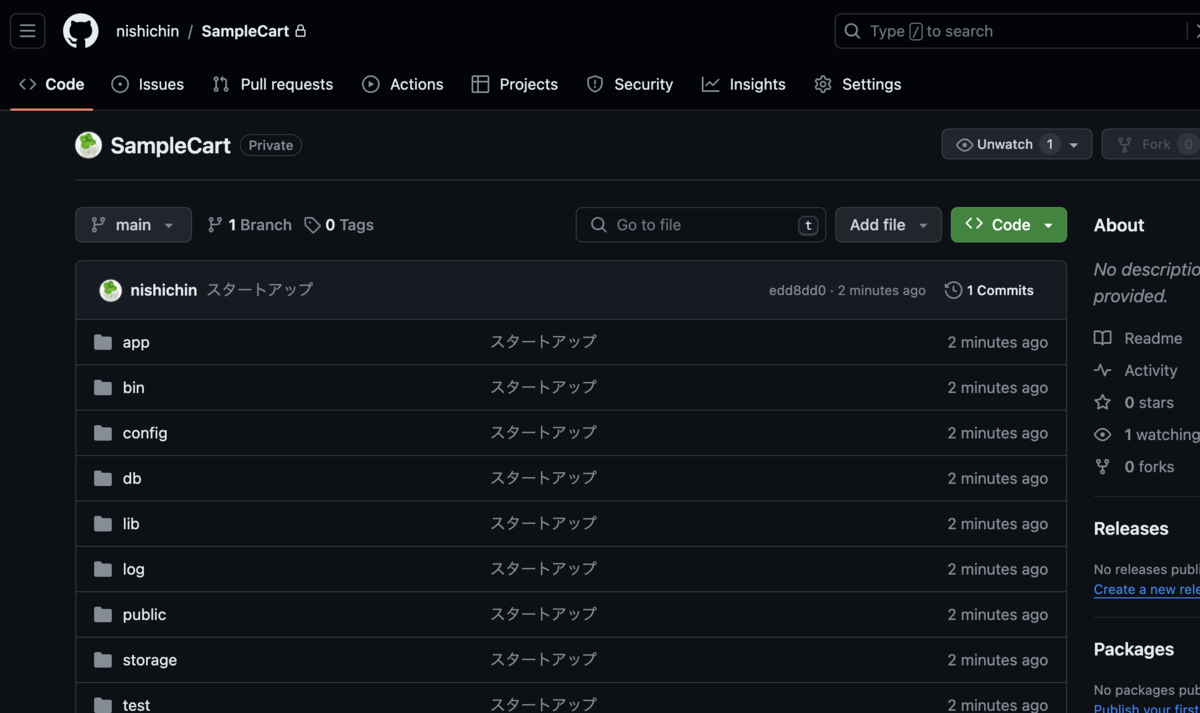Click the bin folder icon
The image size is (1200, 713).
point(103,387)
